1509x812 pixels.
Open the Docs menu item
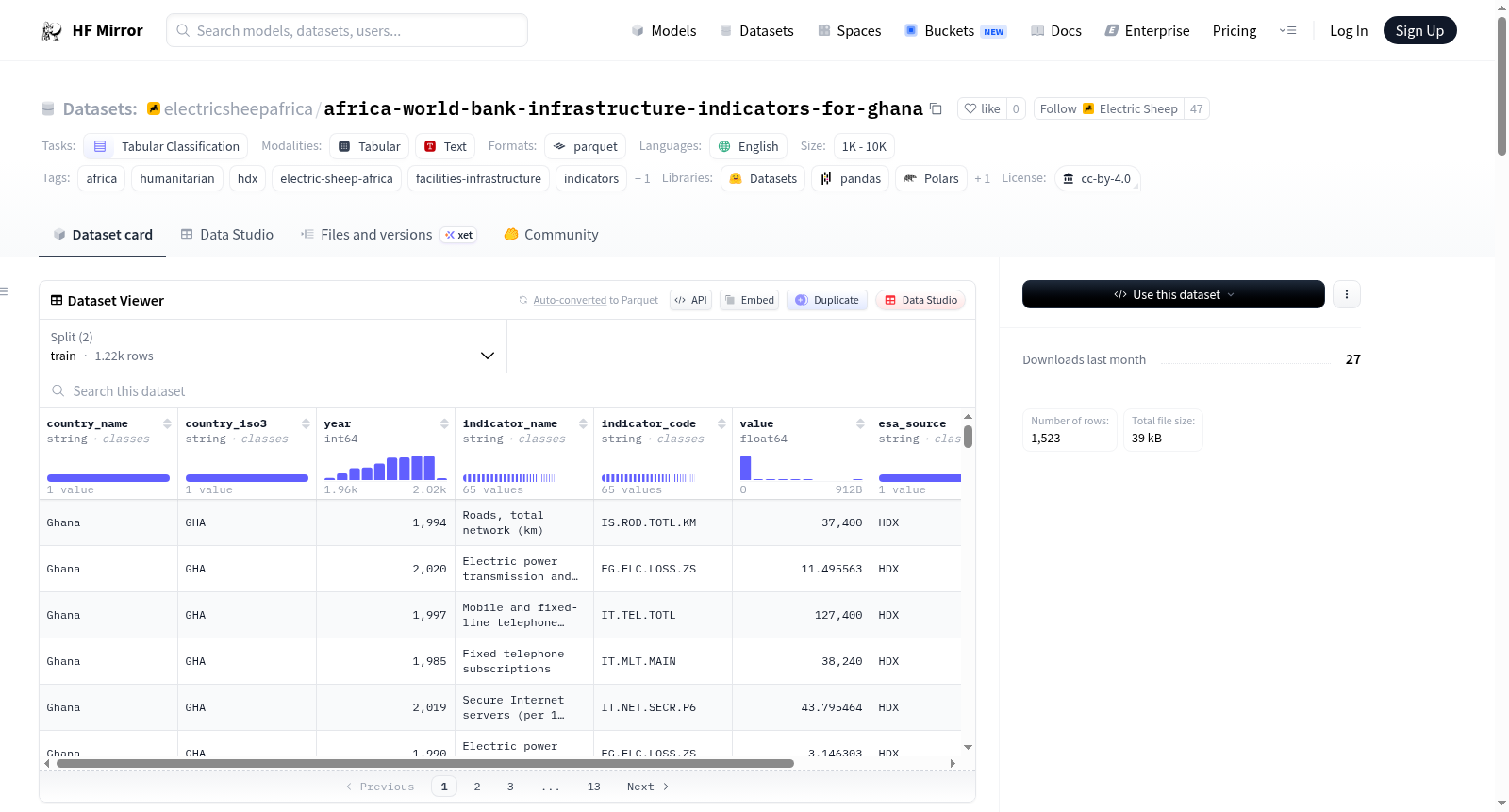[1055, 31]
